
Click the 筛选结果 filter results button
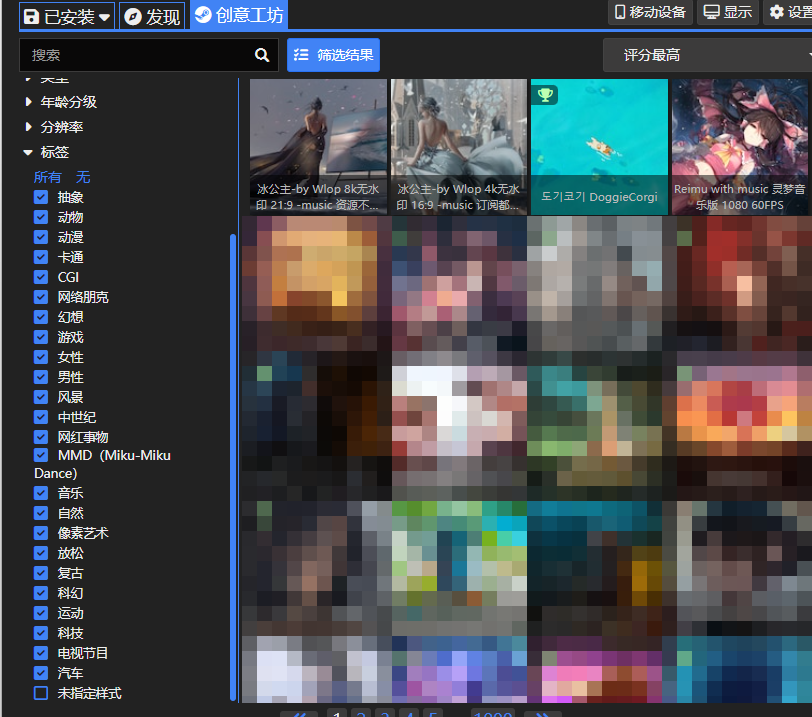click(333, 55)
